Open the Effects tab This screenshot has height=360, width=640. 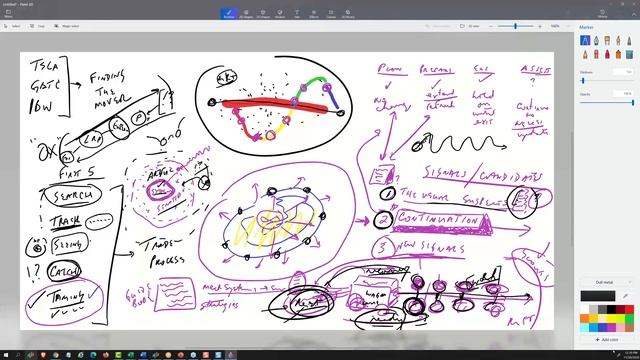pos(313,13)
